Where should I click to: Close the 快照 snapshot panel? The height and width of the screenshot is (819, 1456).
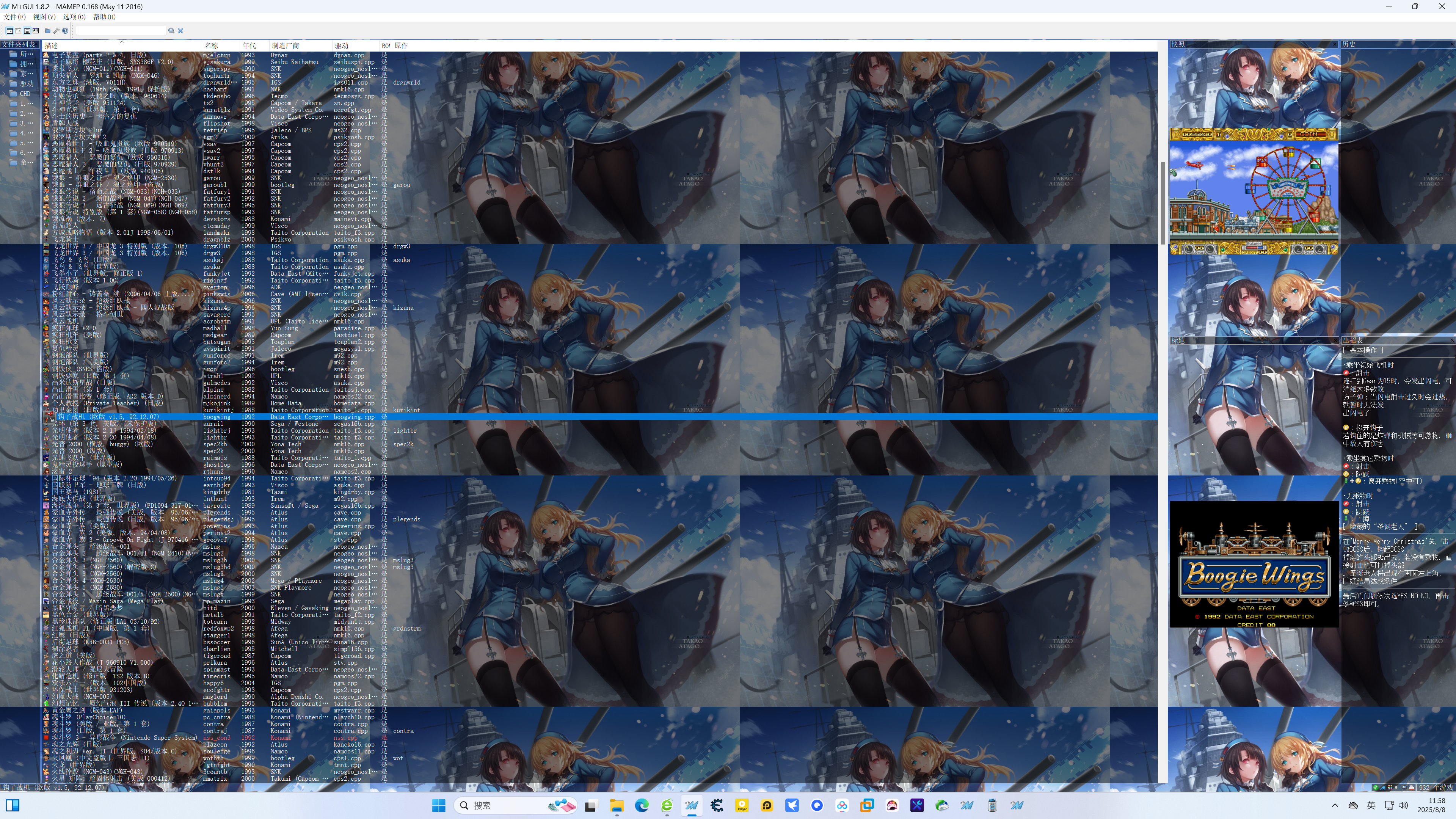click(1335, 44)
